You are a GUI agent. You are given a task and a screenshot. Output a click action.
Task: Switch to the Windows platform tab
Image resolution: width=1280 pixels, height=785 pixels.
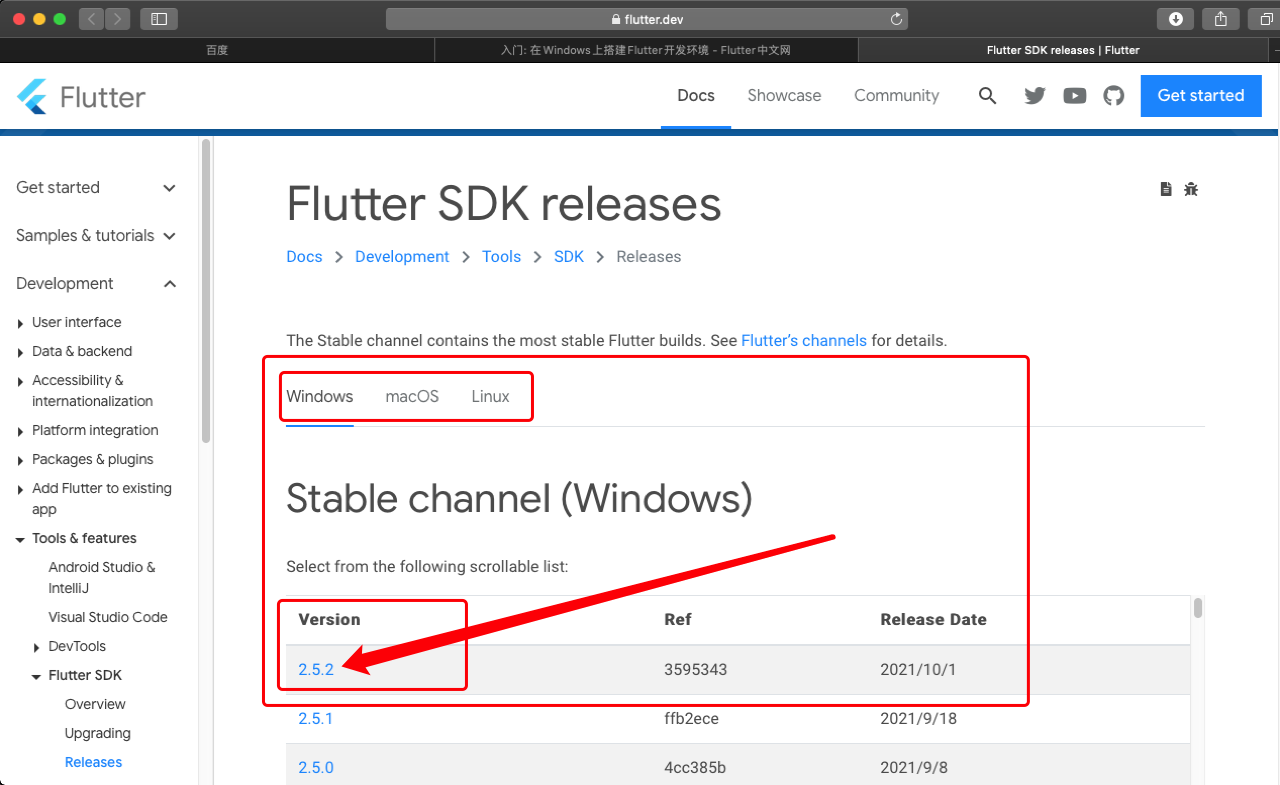pyautogui.click(x=320, y=397)
